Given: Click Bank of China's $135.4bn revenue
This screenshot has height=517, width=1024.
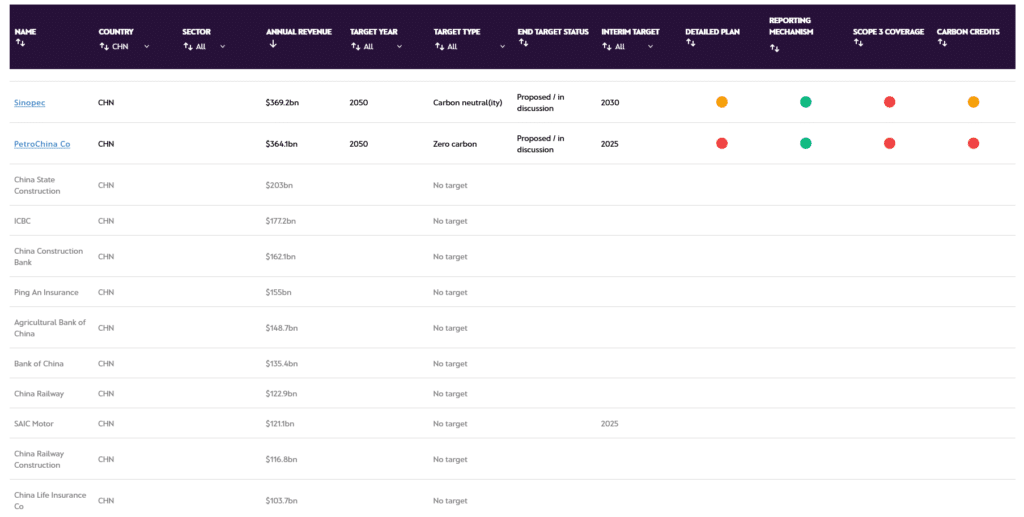Looking at the screenshot, I should pyautogui.click(x=281, y=364).
